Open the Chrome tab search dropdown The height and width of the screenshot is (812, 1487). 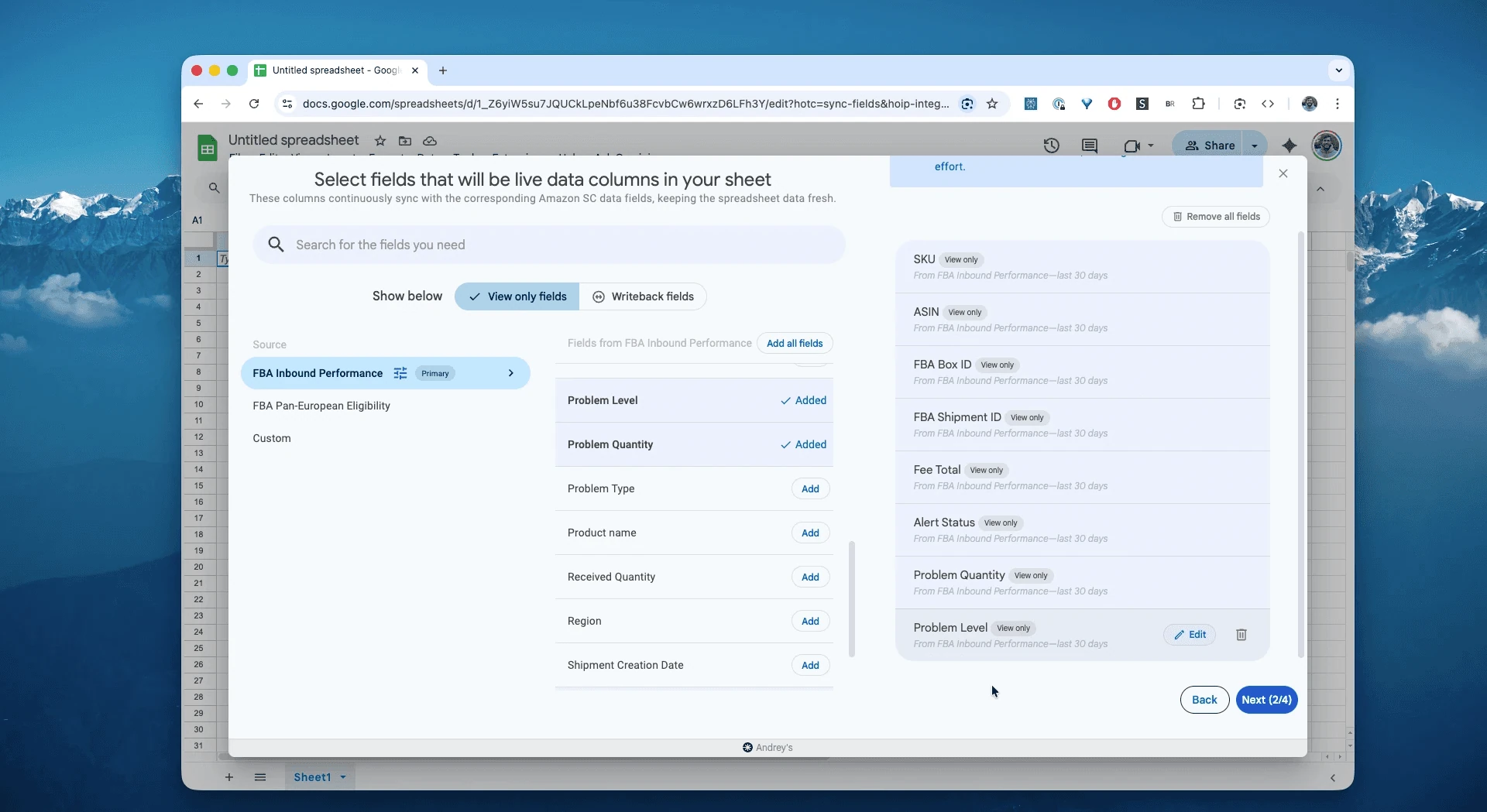click(x=1339, y=70)
